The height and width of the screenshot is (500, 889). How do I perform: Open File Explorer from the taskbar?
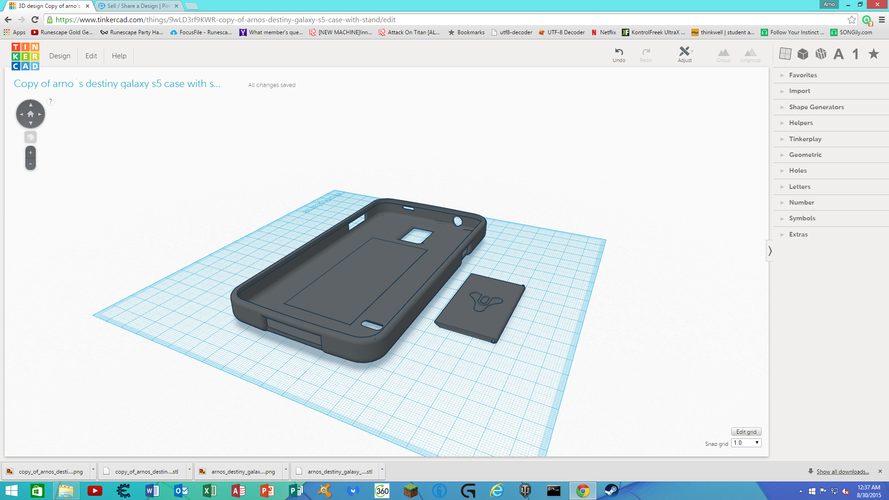click(x=66, y=490)
